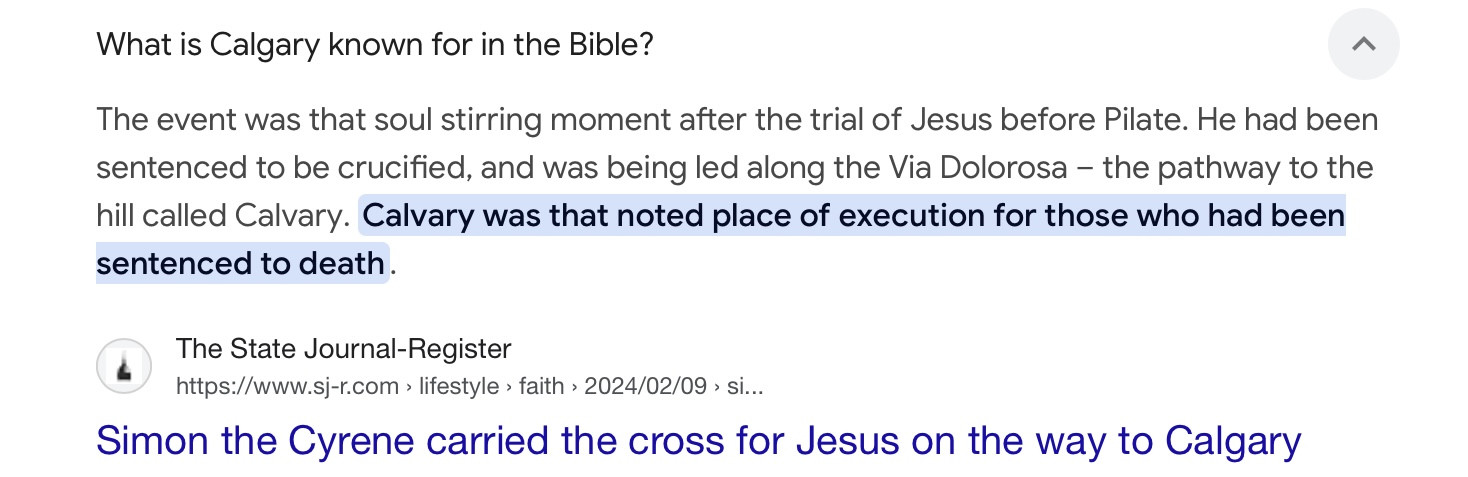Click "lifestyle" in the URL breadcrumb

click(x=459, y=386)
